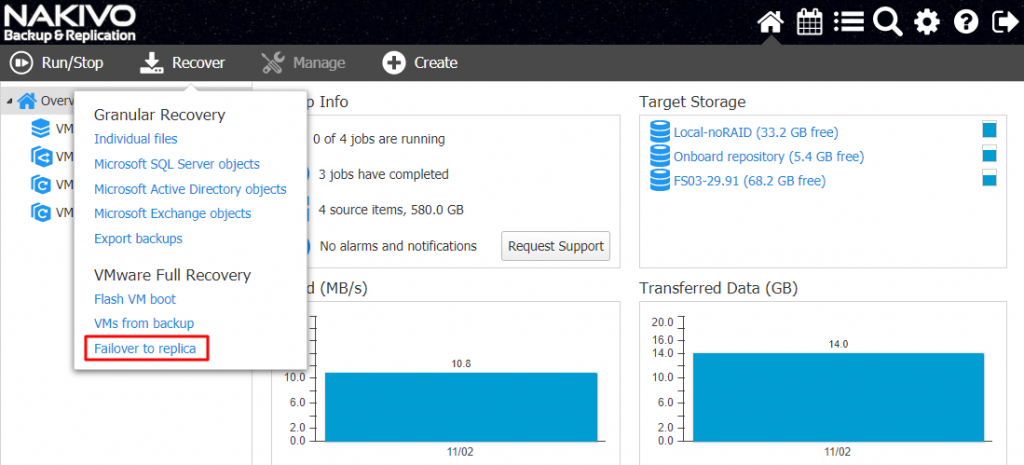Screen dimensions: 1024x465
Task: Open the Home dashboard icon
Action: [771, 24]
